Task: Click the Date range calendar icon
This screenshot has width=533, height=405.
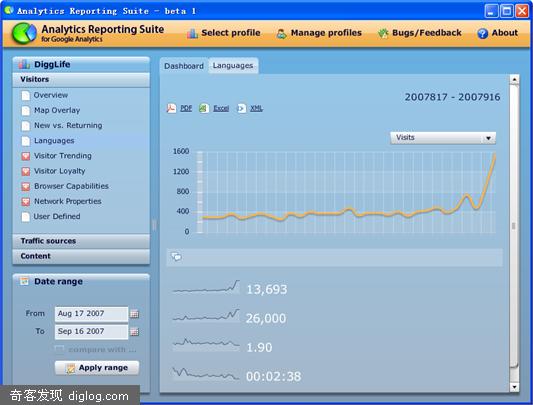Action: tap(24, 281)
